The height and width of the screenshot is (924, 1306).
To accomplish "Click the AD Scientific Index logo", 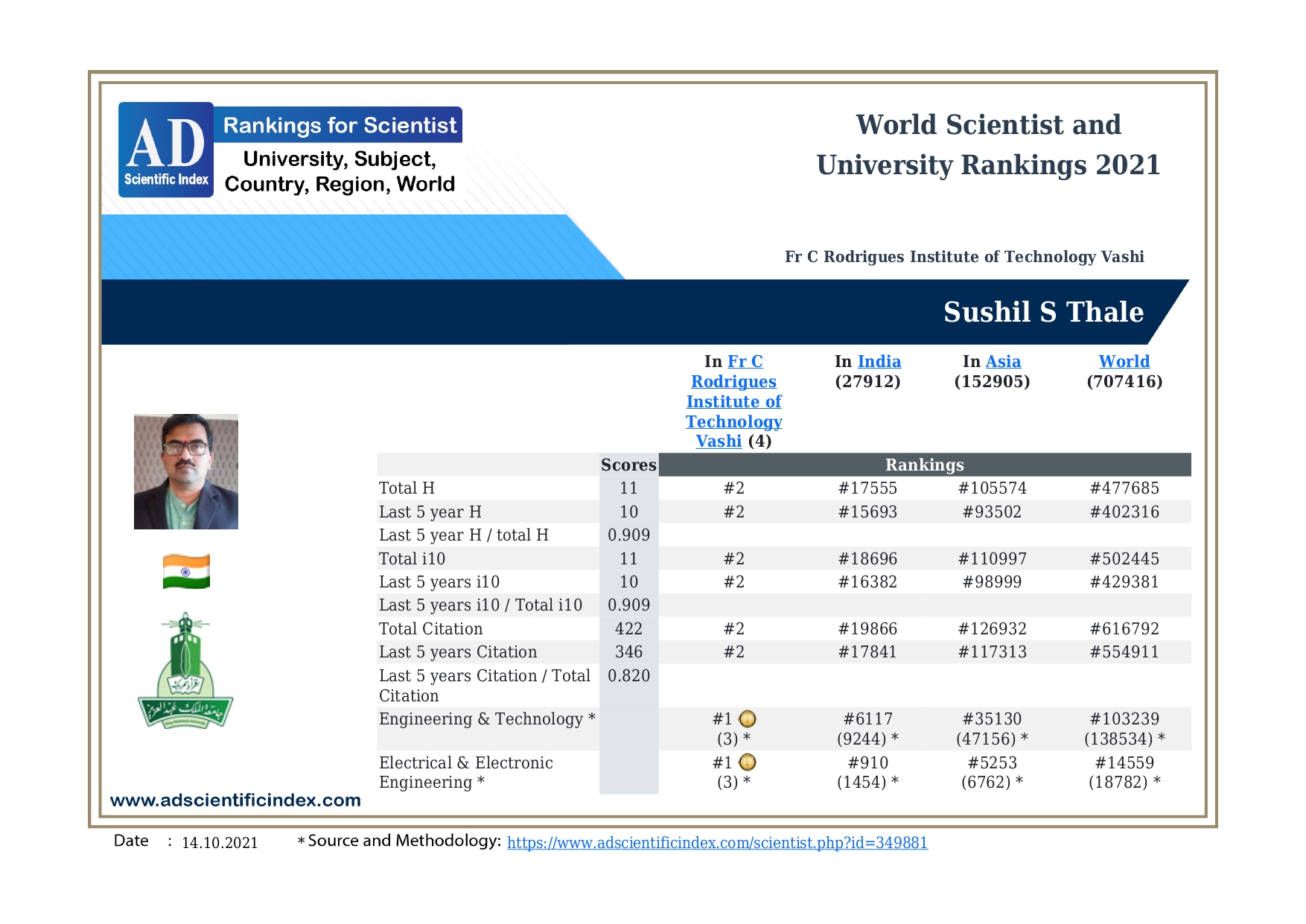I will pyautogui.click(x=166, y=150).
